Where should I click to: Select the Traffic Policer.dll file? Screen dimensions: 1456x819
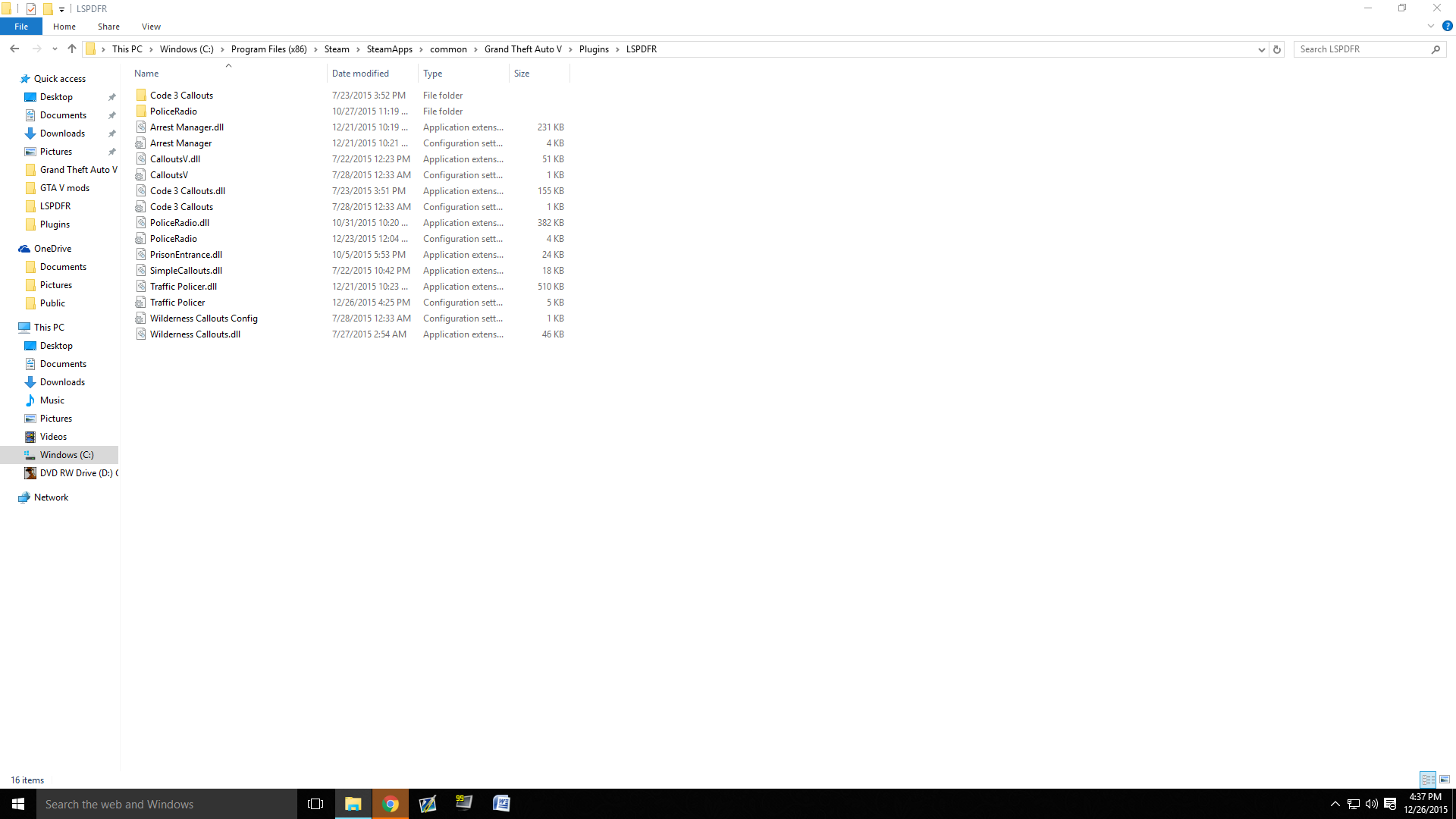click(184, 287)
